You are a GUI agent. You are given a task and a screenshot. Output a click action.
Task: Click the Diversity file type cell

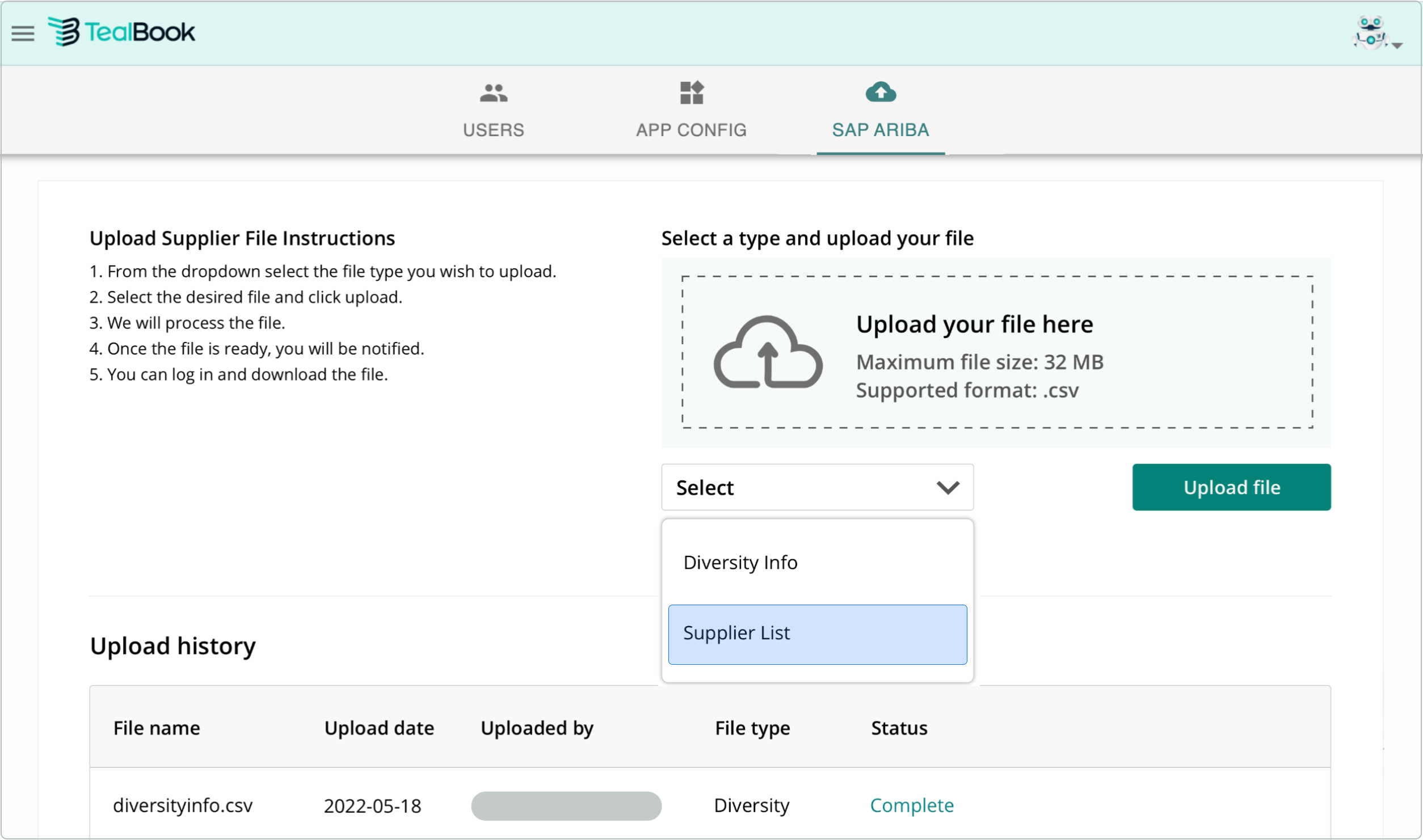click(x=751, y=805)
